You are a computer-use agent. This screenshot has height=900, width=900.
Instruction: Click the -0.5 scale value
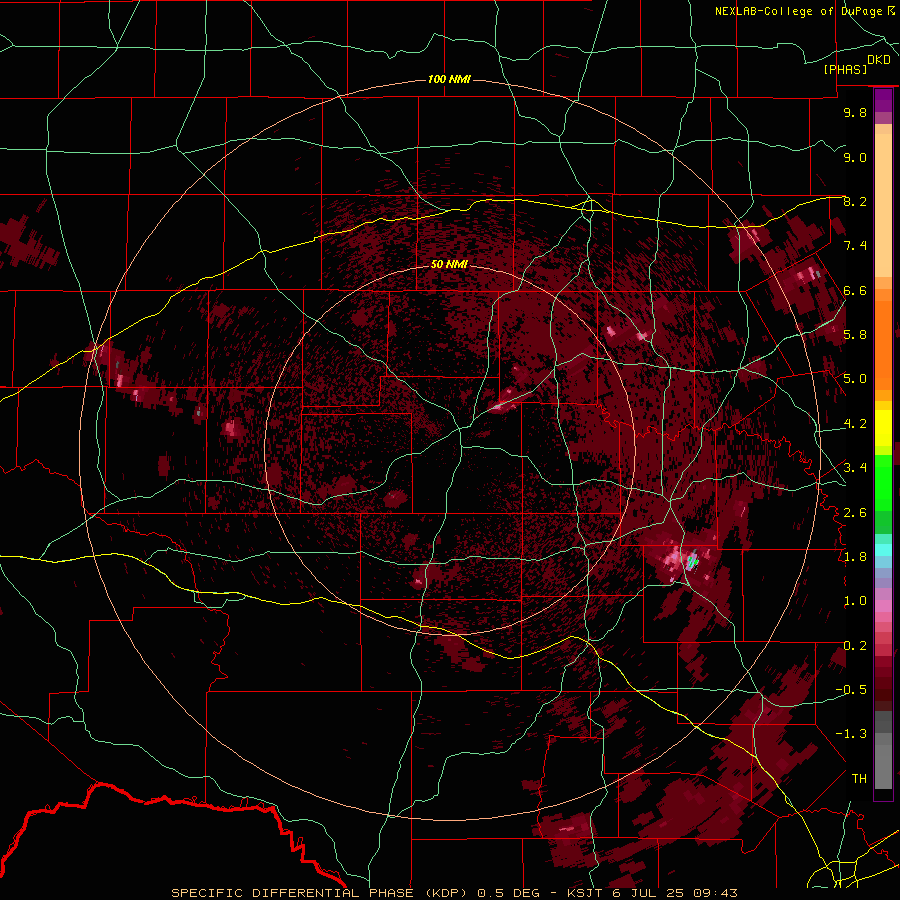tap(851, 690)
